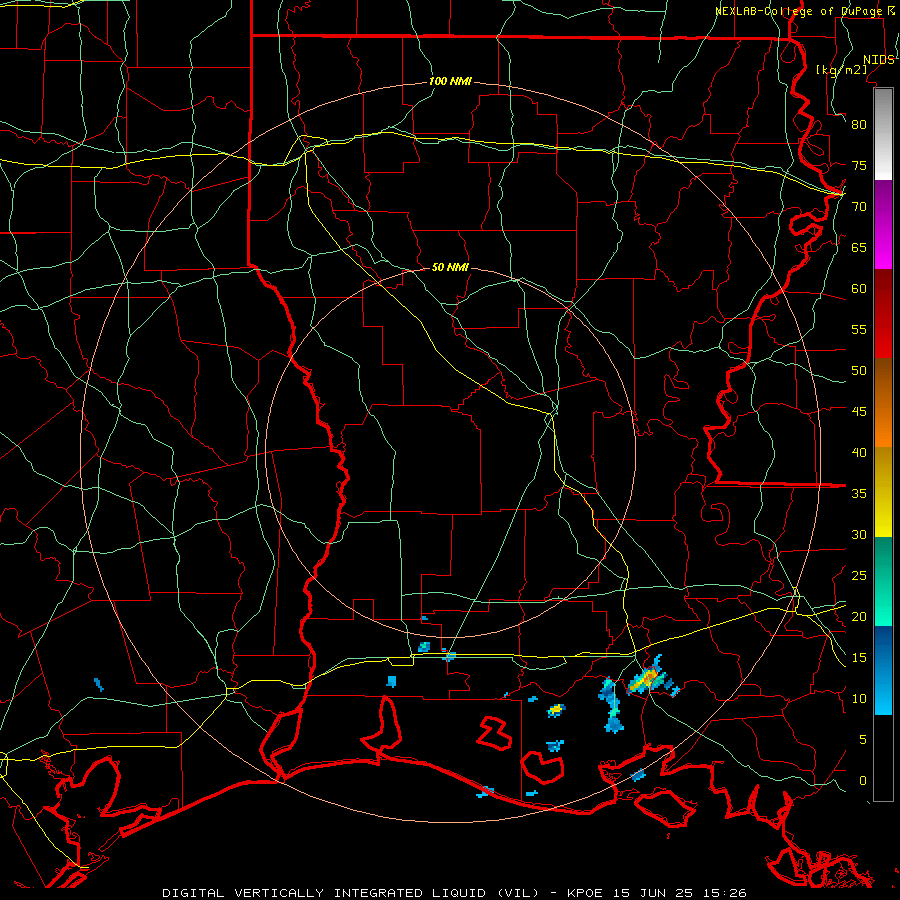Click the scale value 5
Viewport: 900px width, 900px height.
(863, 740)
